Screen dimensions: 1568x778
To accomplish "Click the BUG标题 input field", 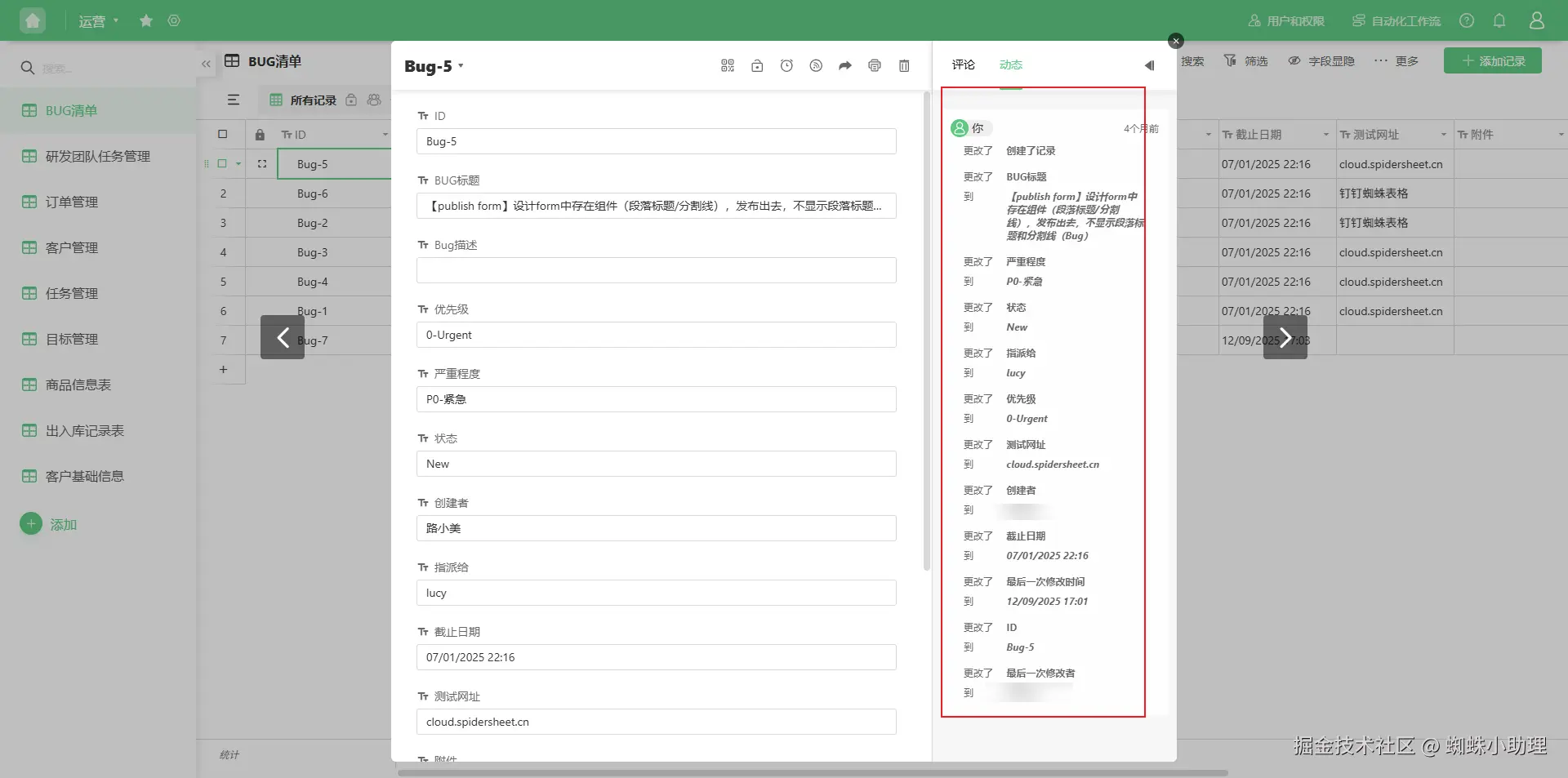I will tap(657, 206).
